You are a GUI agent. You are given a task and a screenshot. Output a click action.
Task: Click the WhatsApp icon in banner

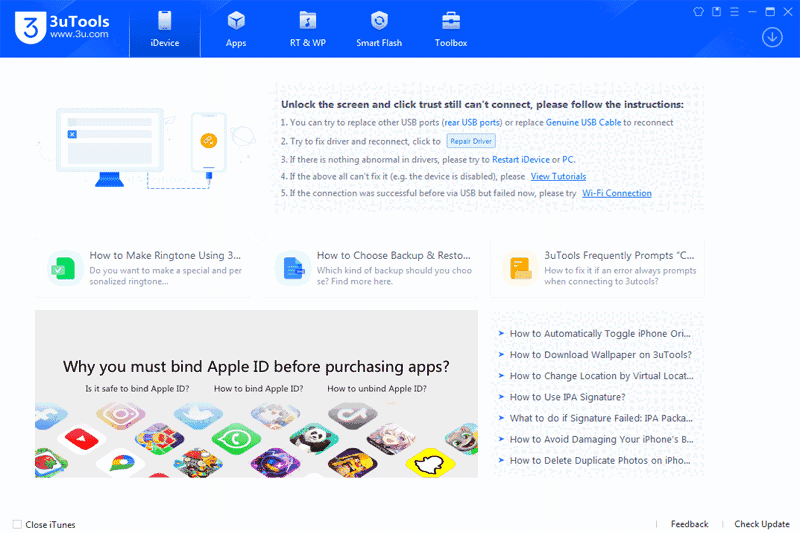(x=236, y=439)
